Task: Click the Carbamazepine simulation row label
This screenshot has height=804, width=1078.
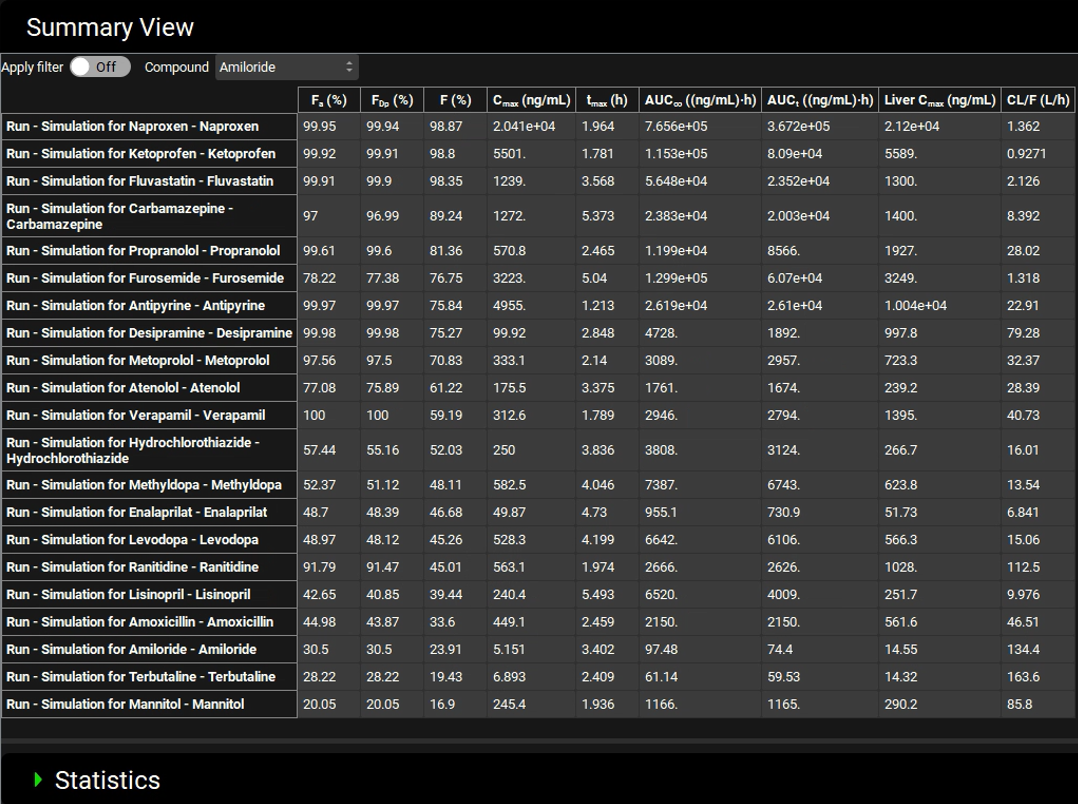Action: (x=120, y=216)
